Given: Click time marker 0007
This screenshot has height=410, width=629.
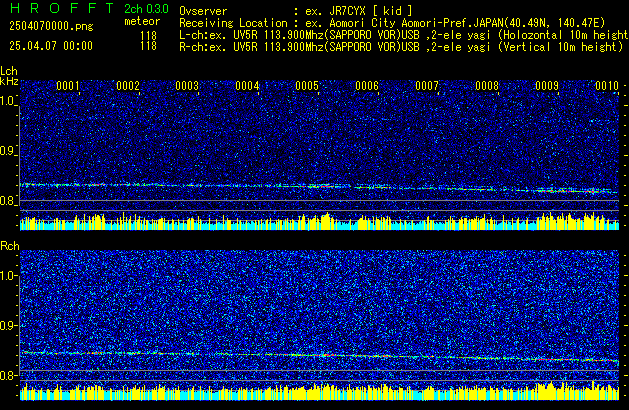Looking at the screenshot, I should [x=427, y=86].
